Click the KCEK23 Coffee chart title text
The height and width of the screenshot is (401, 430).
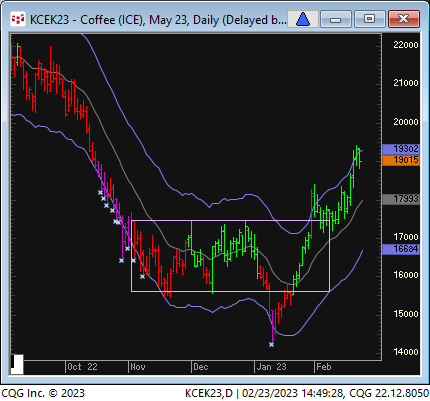click(x=158, y=20)
